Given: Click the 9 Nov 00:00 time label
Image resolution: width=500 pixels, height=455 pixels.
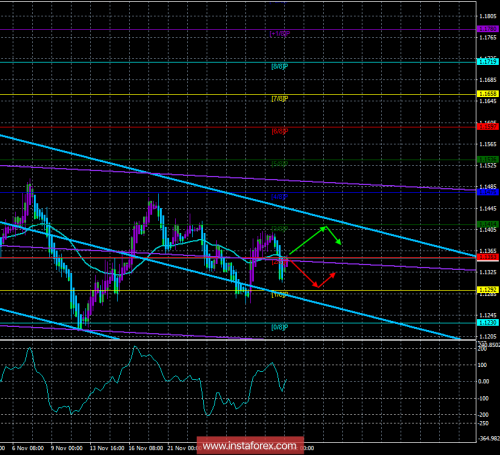Looking at the screenshot, I should tap(67, 448).
